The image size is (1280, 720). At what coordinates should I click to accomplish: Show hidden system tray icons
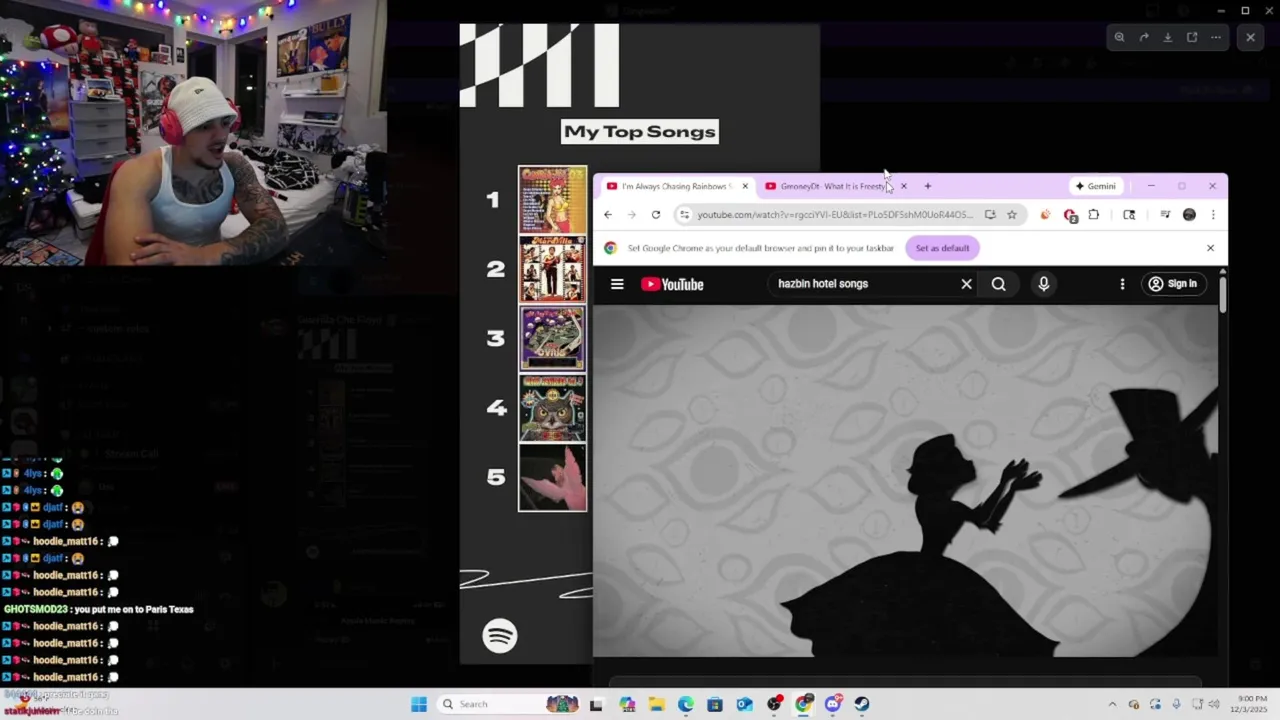[1112, 704]
